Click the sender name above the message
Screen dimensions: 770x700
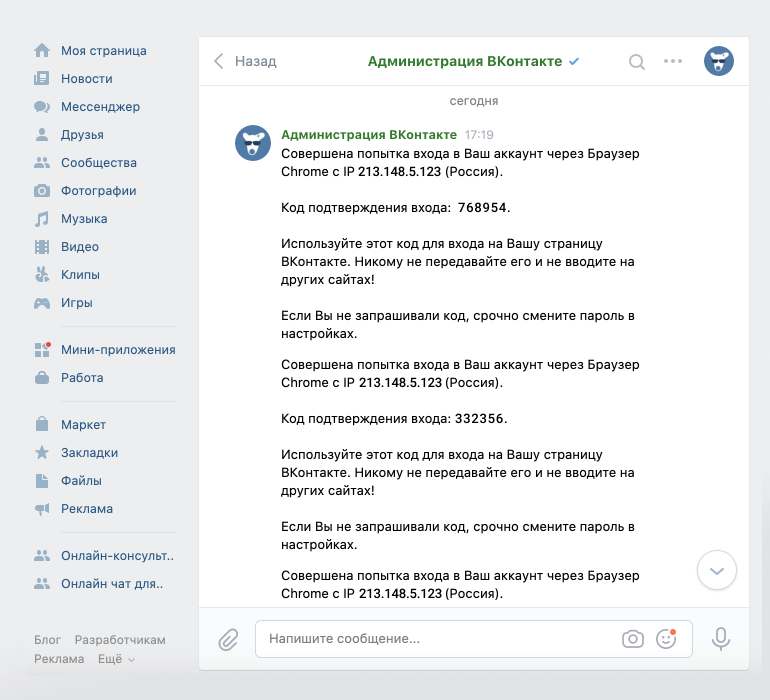click(369, 135)
